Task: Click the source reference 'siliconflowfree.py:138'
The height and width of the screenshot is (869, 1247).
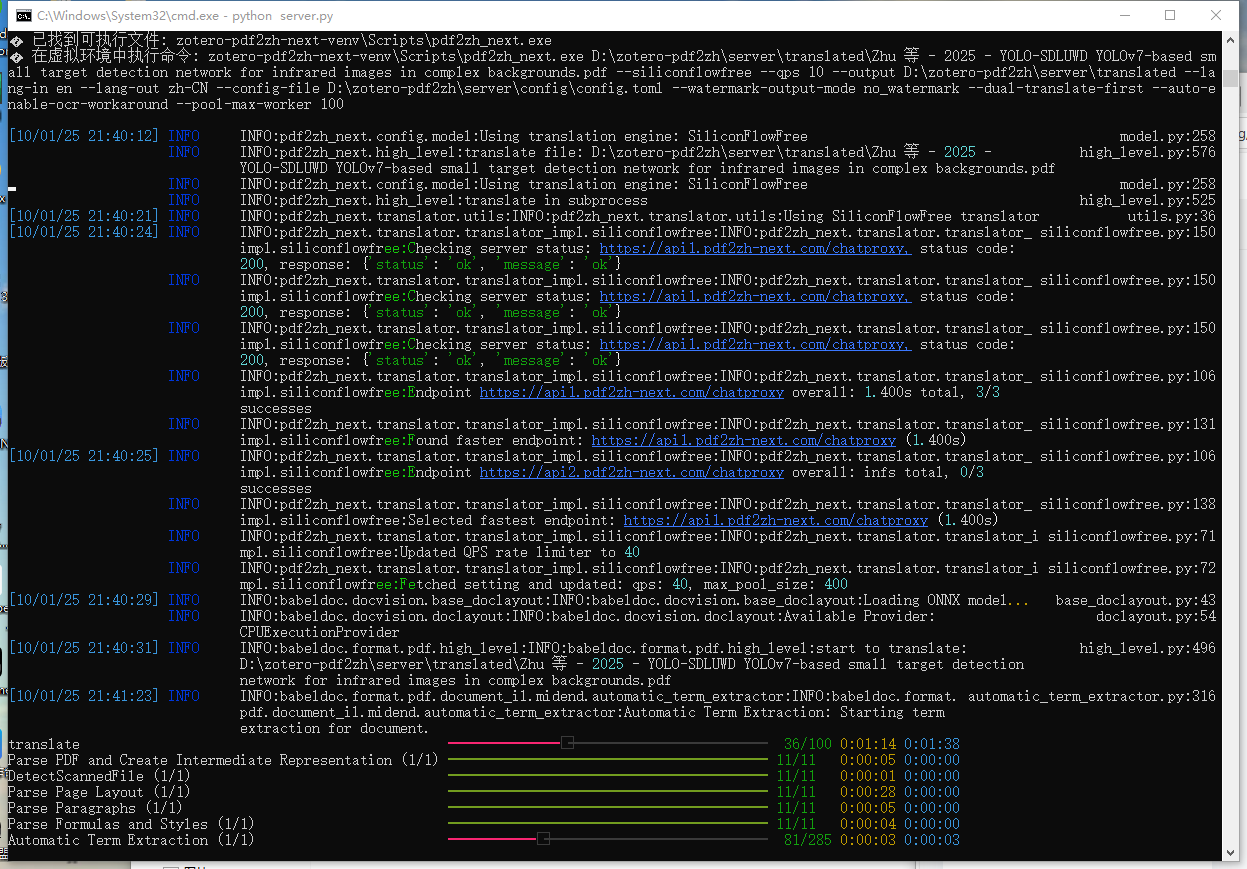Action: (x=1128, y=504)
